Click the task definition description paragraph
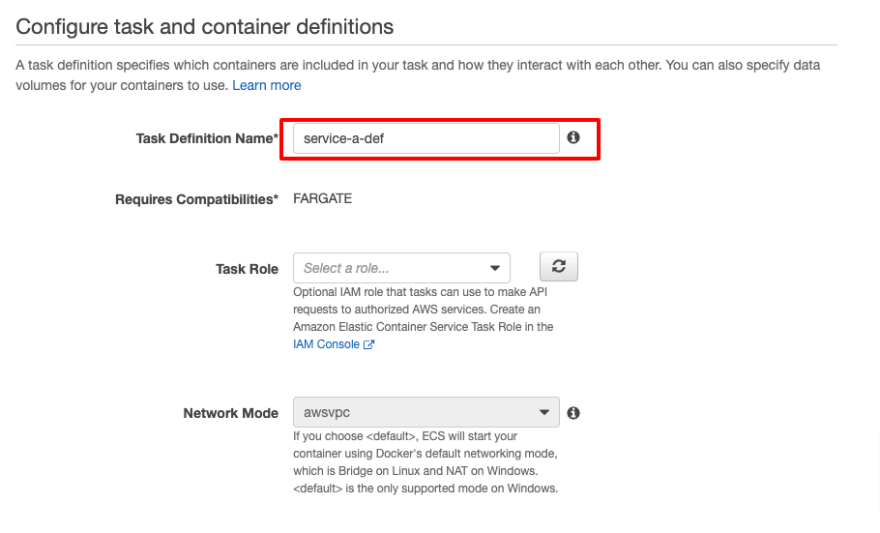The width and height of the screenshot is (880, 533). [418, 75]
